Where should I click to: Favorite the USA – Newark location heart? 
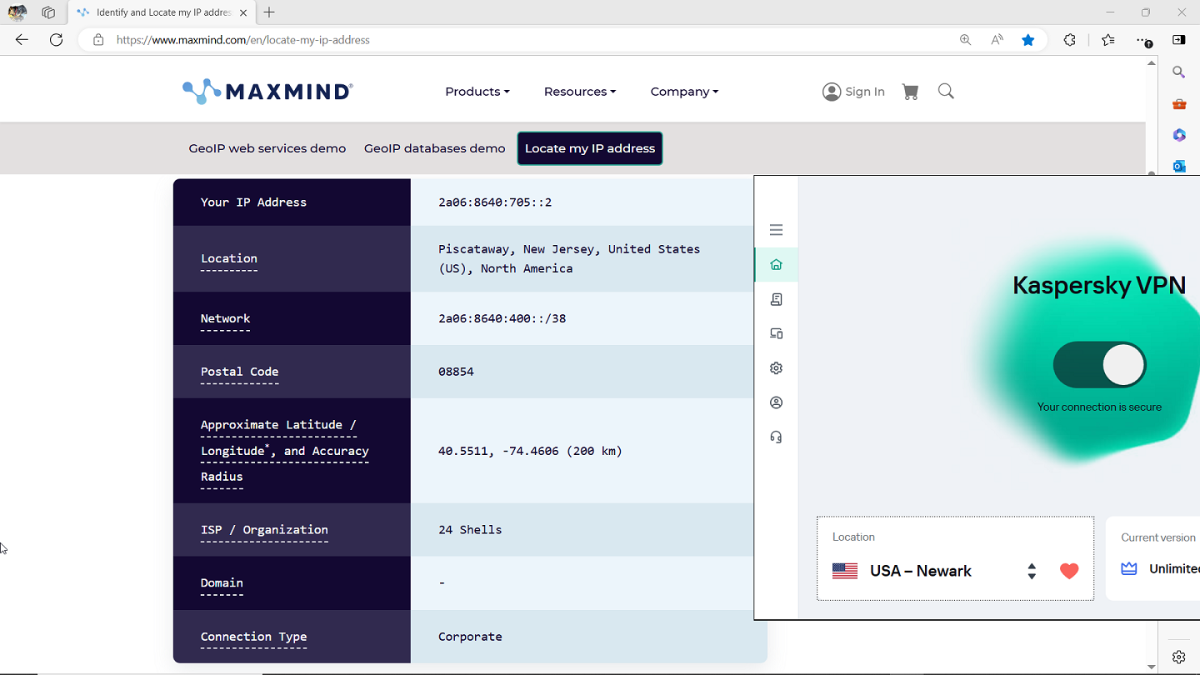click(x=1069, y=571)
